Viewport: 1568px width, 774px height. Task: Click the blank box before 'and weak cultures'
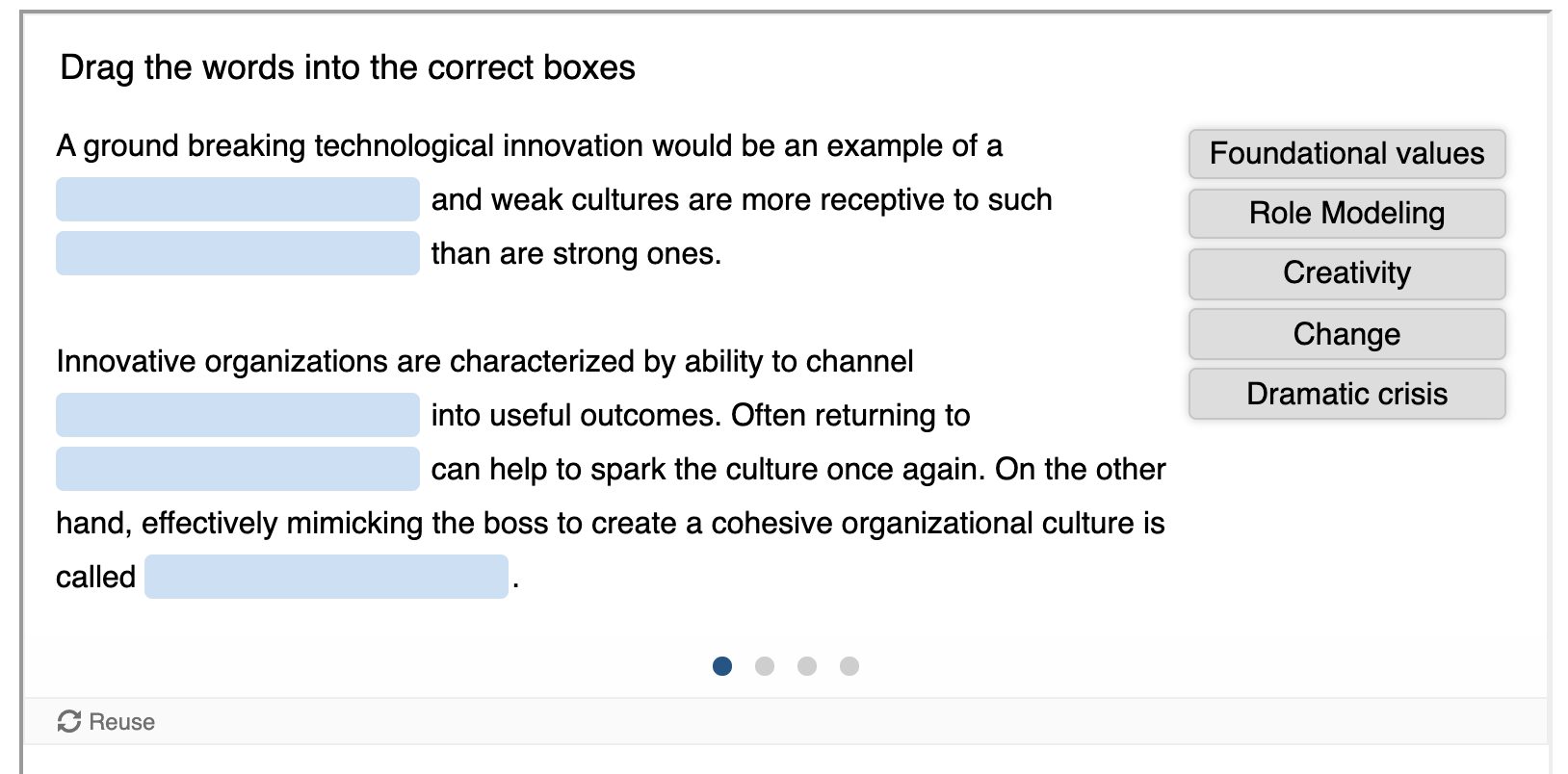237,199
